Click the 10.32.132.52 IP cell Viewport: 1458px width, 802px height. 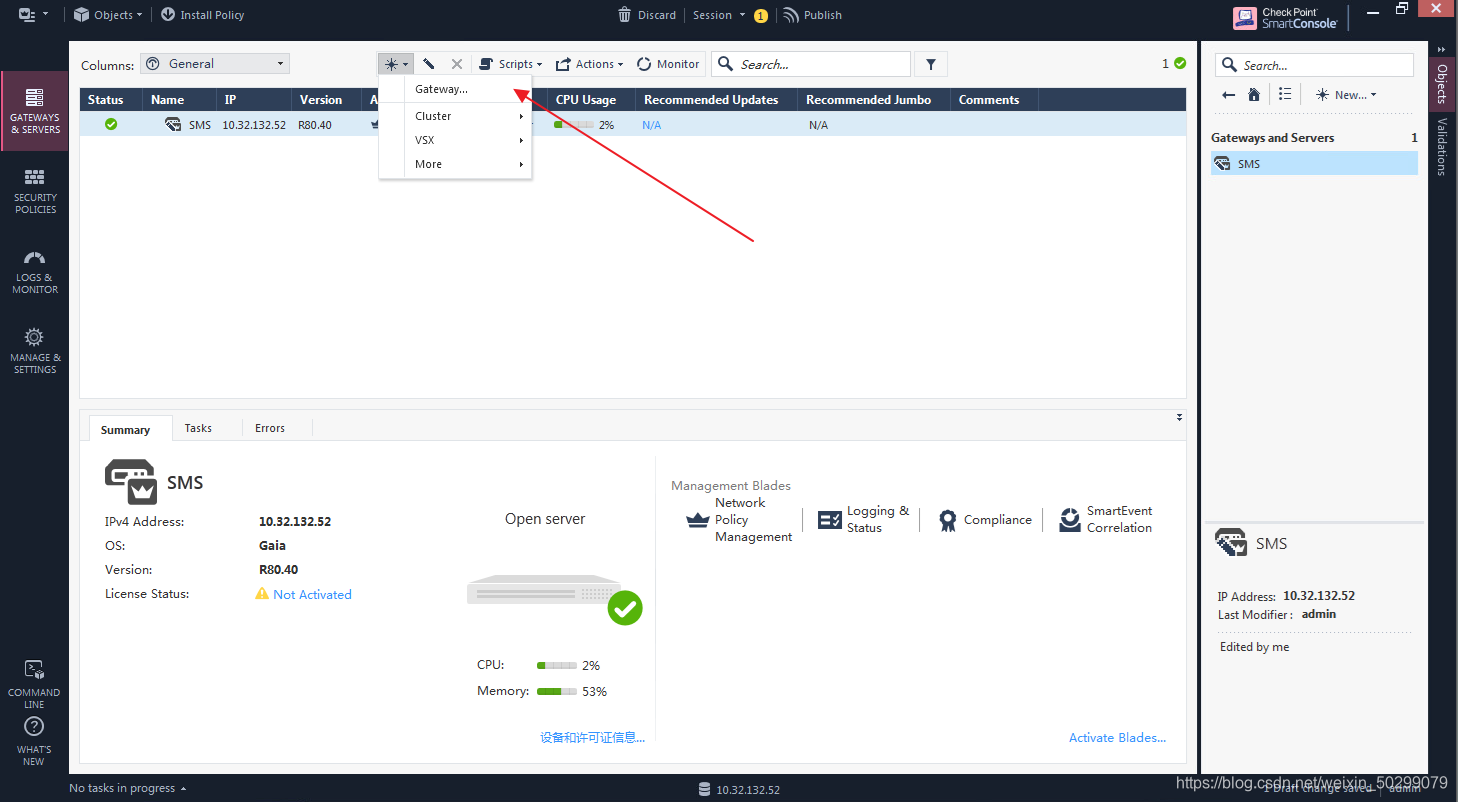tap(254, 125)
